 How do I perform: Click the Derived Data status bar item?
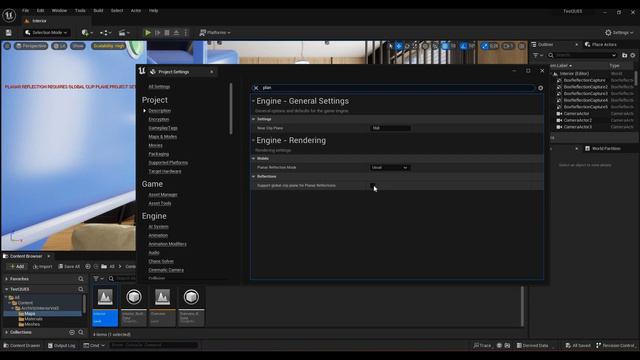pyautogui.click(x=532, y=345)
